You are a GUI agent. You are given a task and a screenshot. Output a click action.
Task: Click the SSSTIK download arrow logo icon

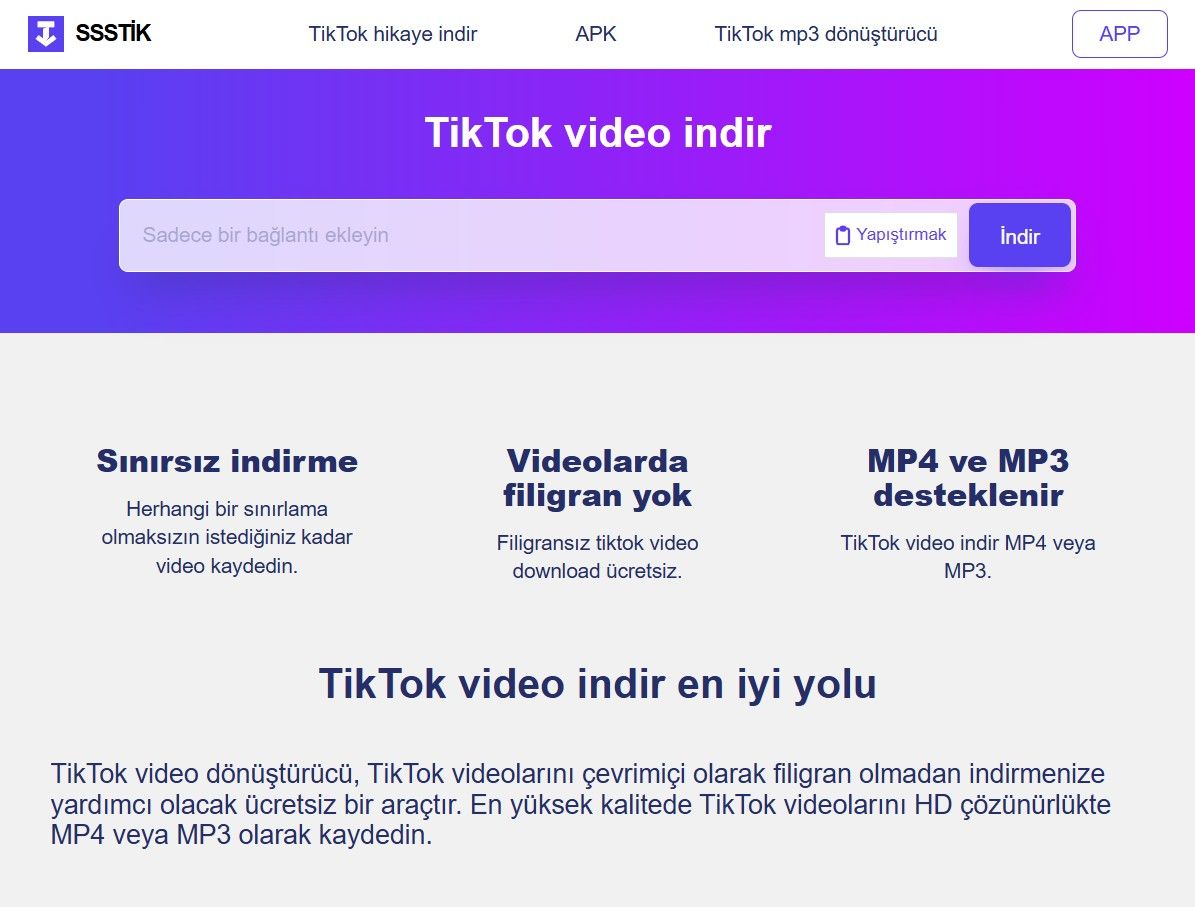45,34
